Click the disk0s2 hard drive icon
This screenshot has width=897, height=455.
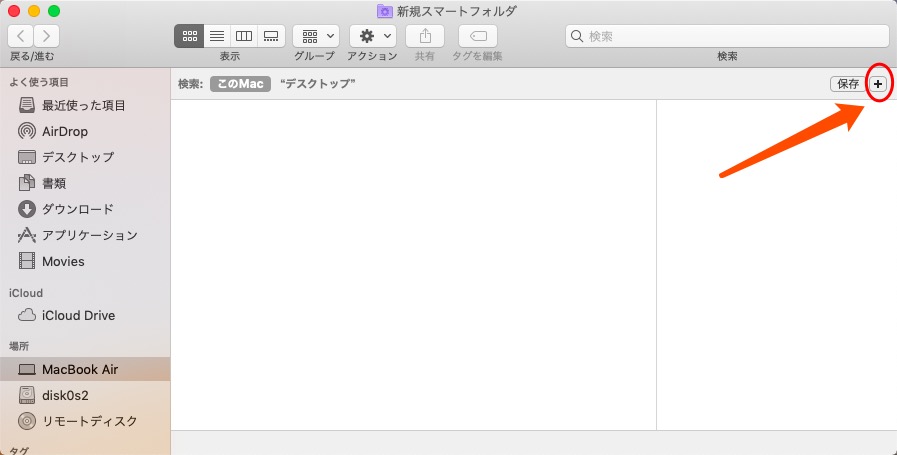coord(27,395)
